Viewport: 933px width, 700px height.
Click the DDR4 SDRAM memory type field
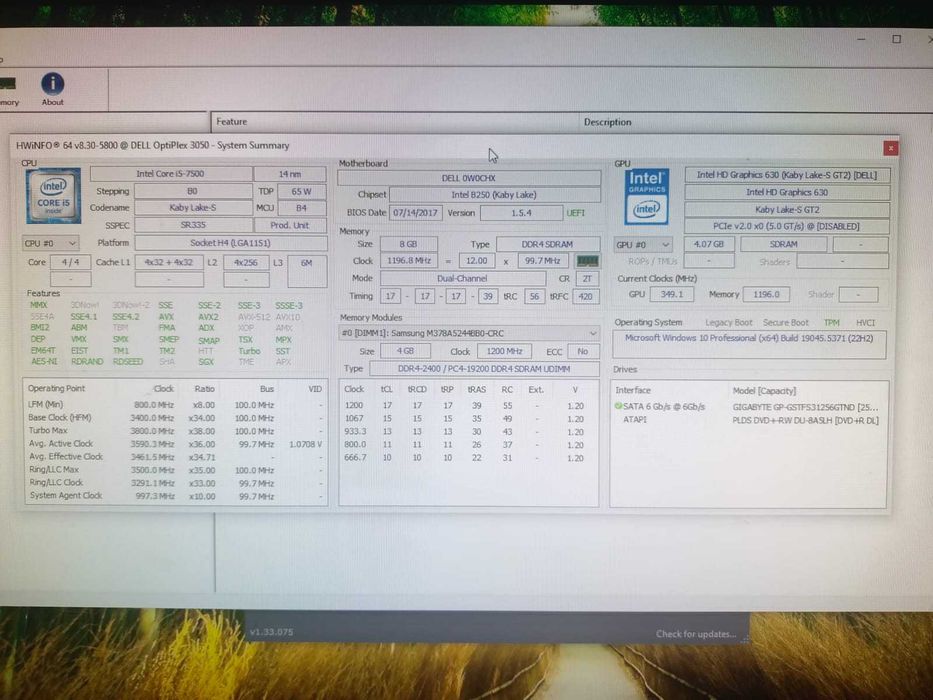click(x=547, y=244)
